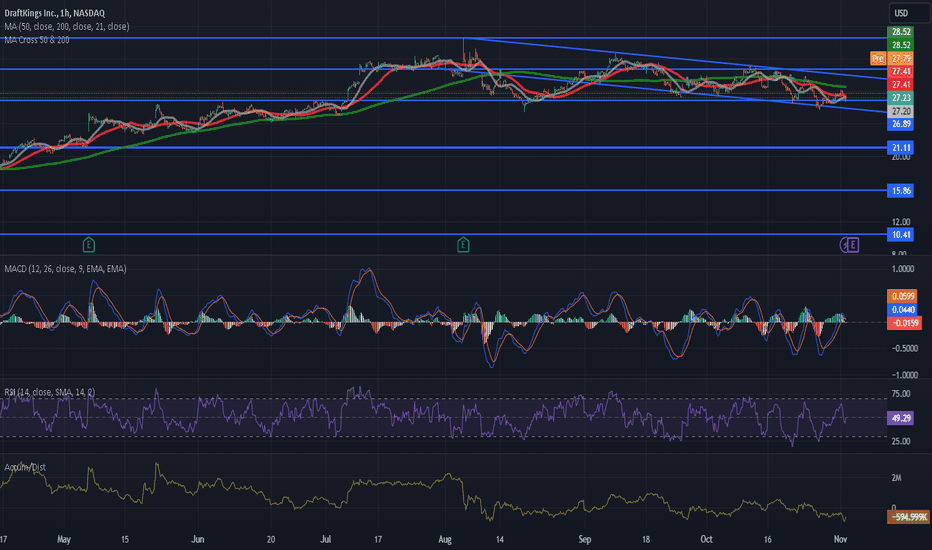This screenshot has width=932, height=550.
Task: Click the blue 0.0440 MACD signal label
Action: 903,310
